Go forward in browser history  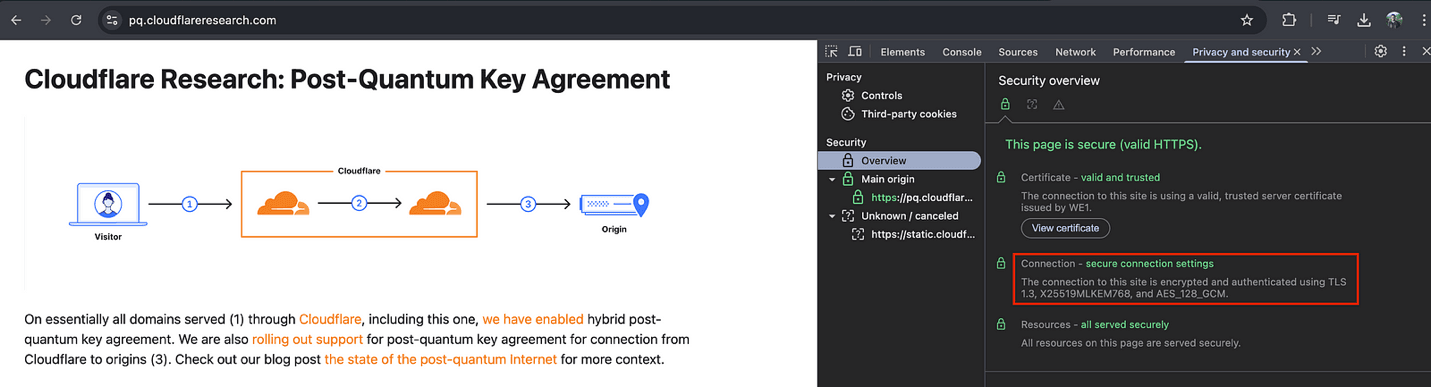point(46,20)
